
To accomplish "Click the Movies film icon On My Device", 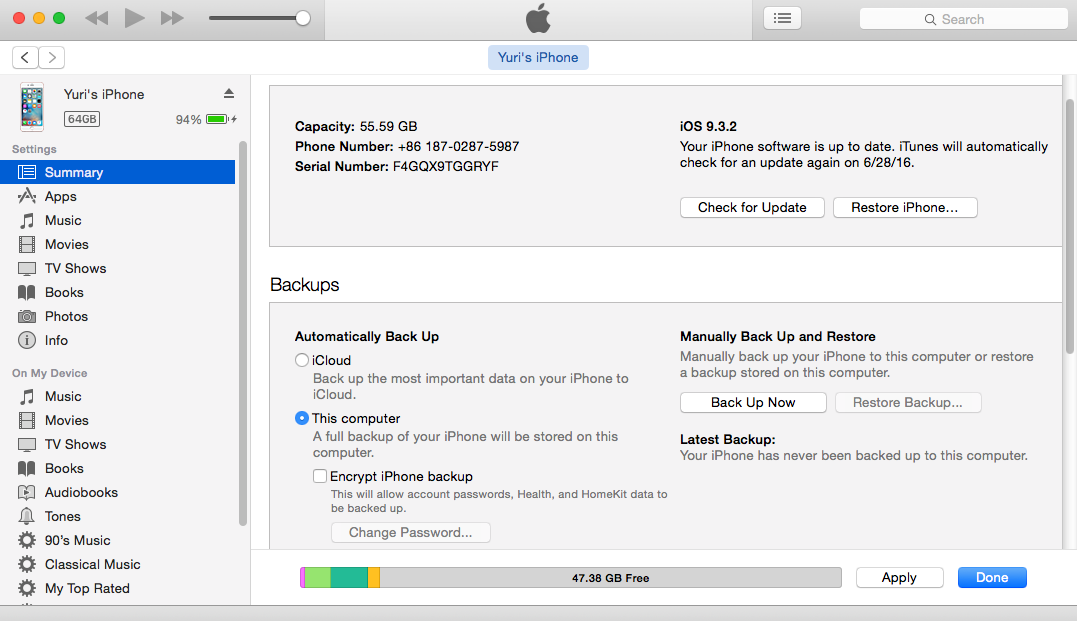I will click(x=27, y=420).
